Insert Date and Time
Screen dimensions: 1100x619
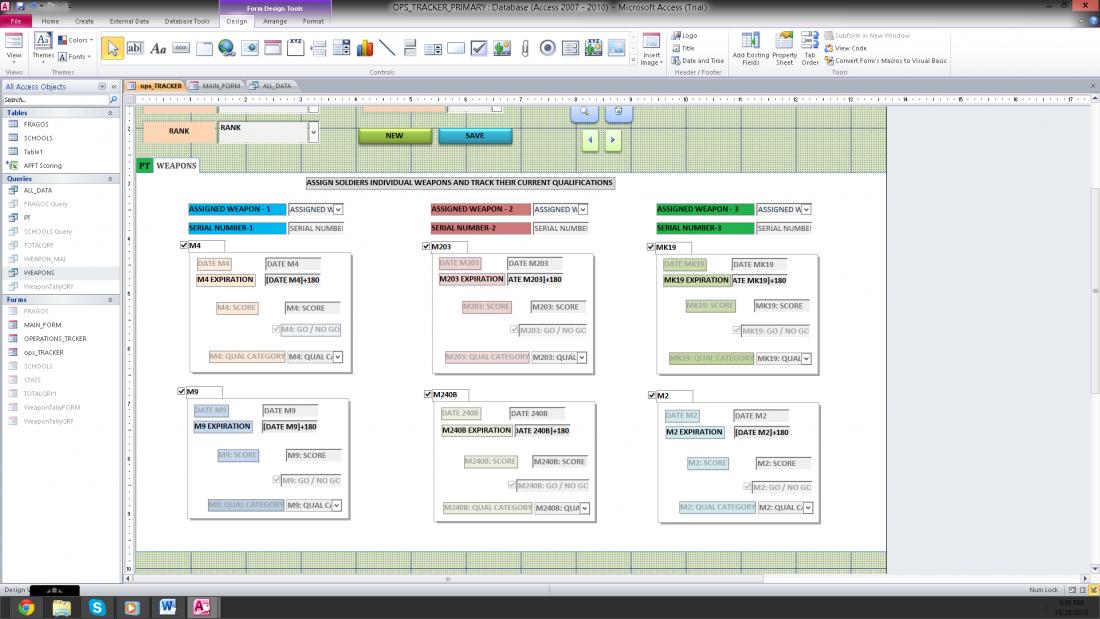pyautogui.click(x=697, y=60)
